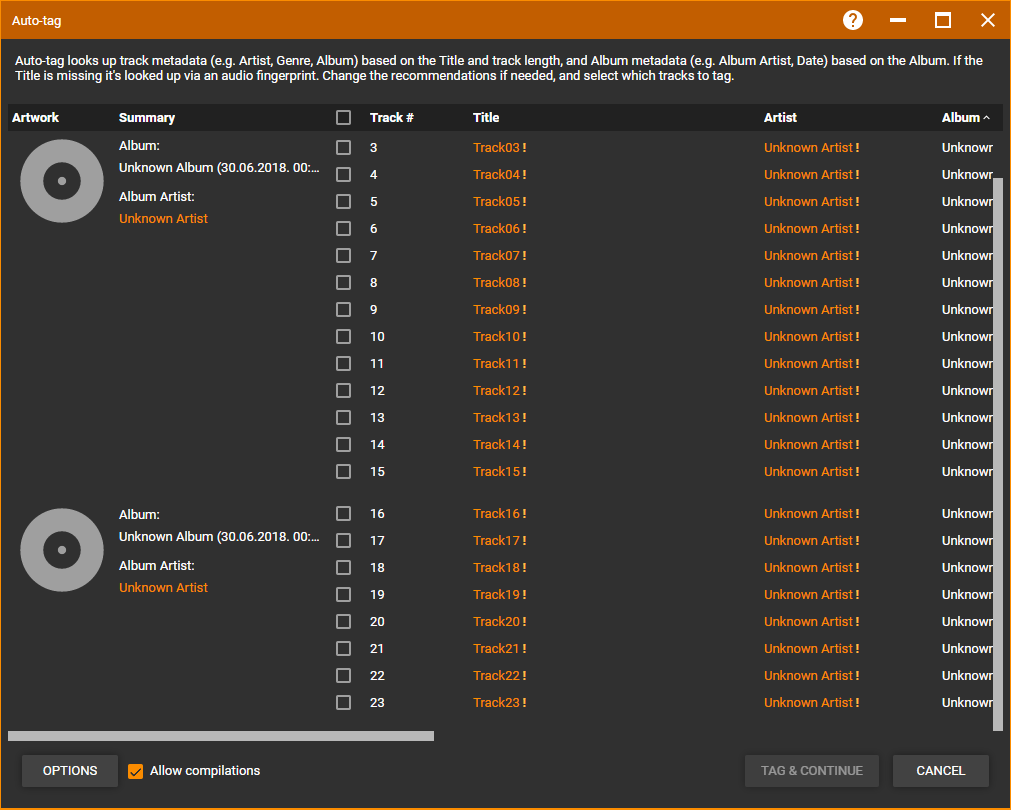Viewport: 1011px width, 810px height.
Task: Click the first album's disc artwork
Action: click(62, 181)
